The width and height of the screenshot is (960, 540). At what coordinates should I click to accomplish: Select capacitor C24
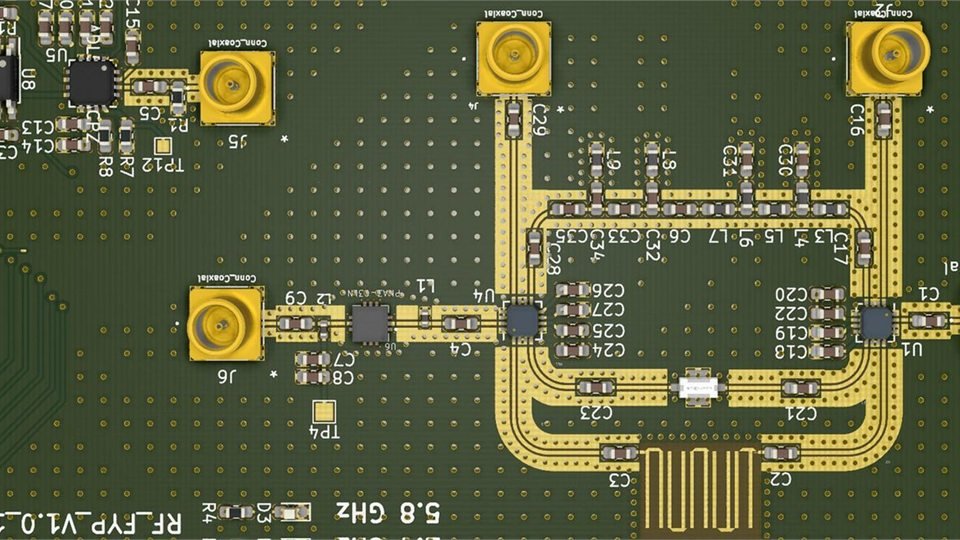tap(572, 350)
